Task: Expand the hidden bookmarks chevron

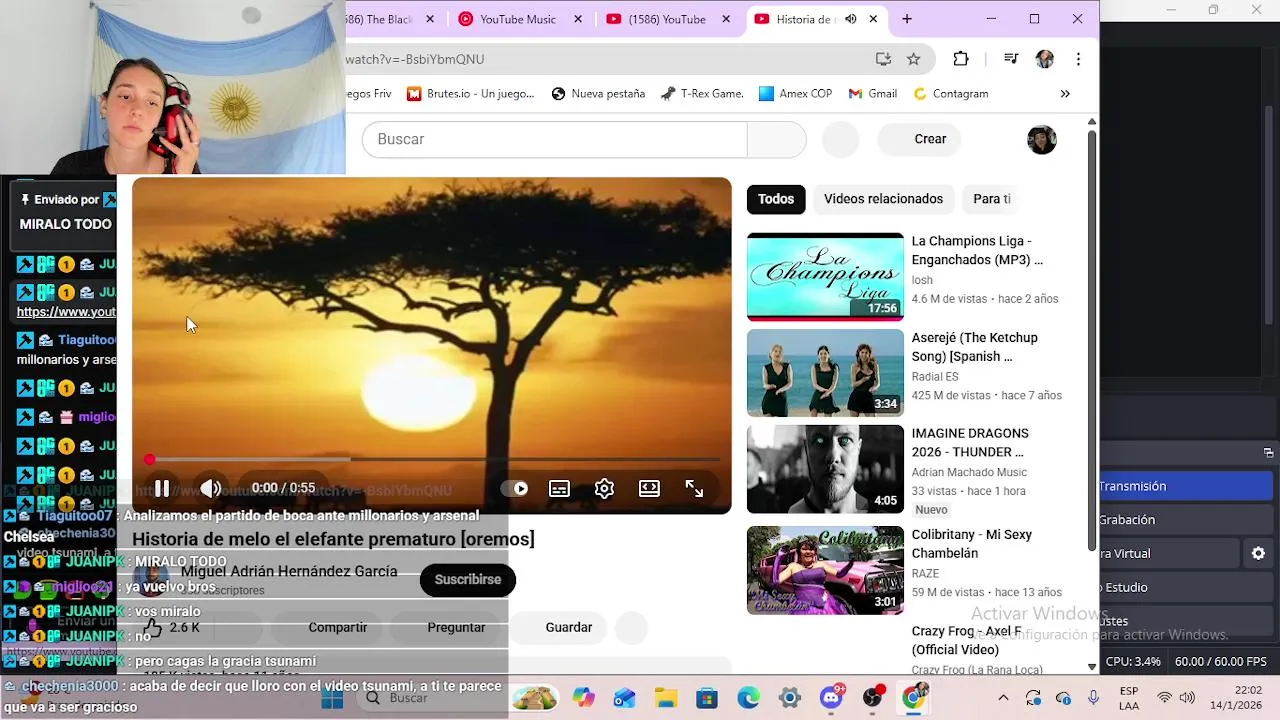Action: (1065, 94)
